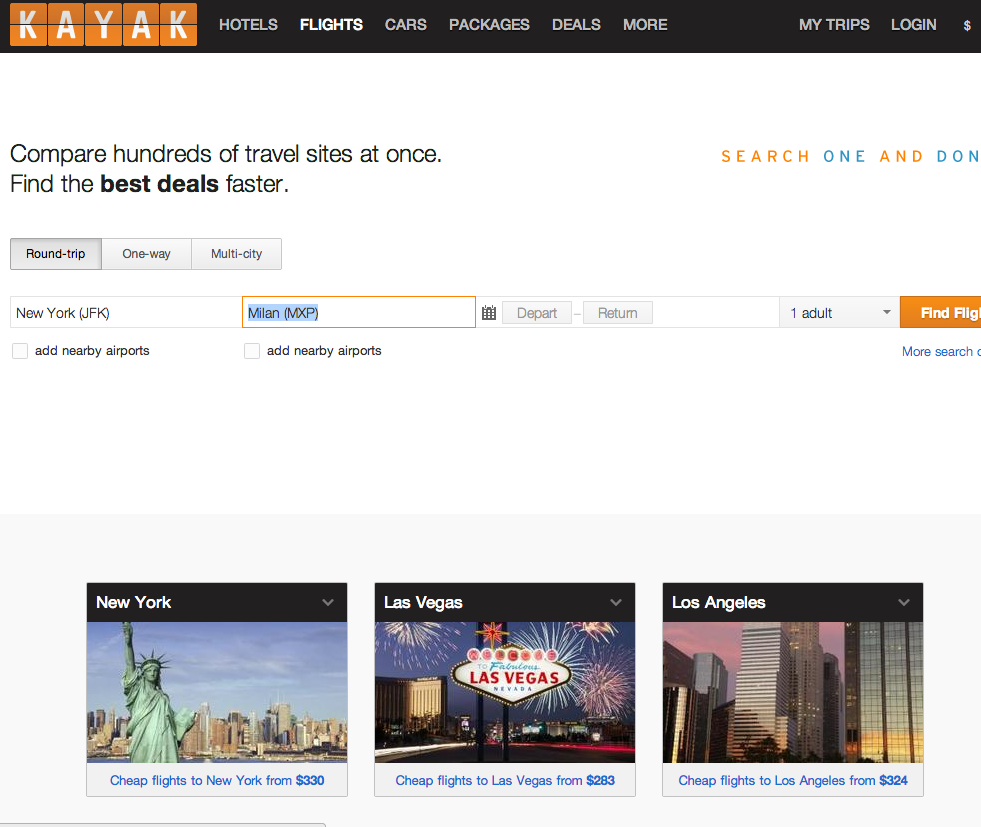Click the Los Angeles skyline thumbnail
Viewport: 981px width, 827px height.
click(x=793, y=692)
